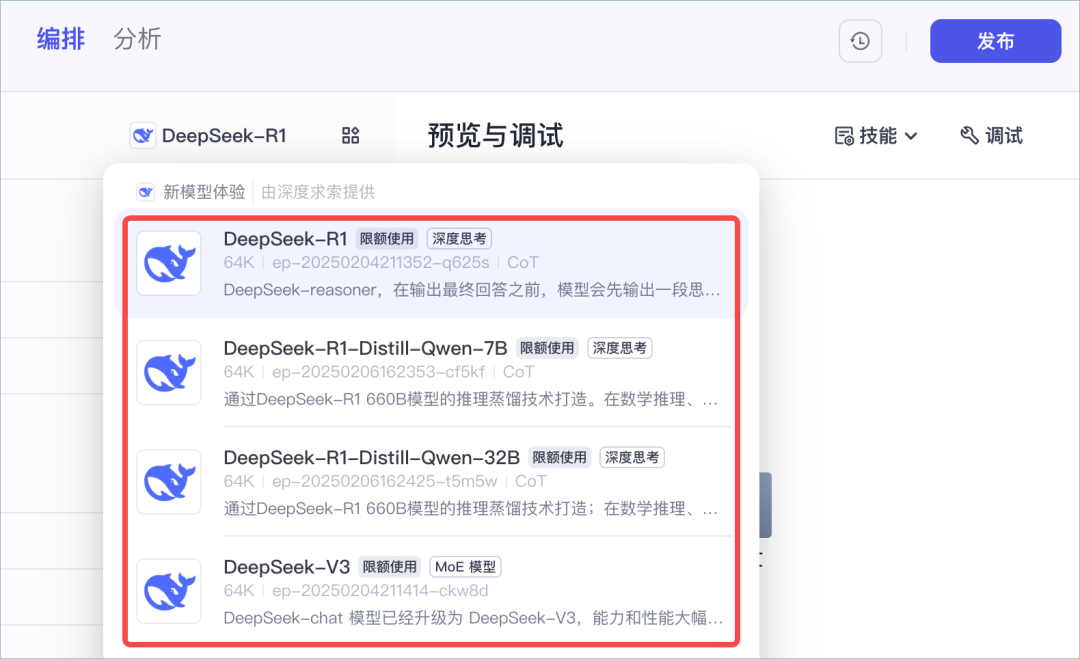The image size is (1080, 659).
Task: Click endpoint ep-20250206162425-t5m5w text
Action: (x=384, y=482)
